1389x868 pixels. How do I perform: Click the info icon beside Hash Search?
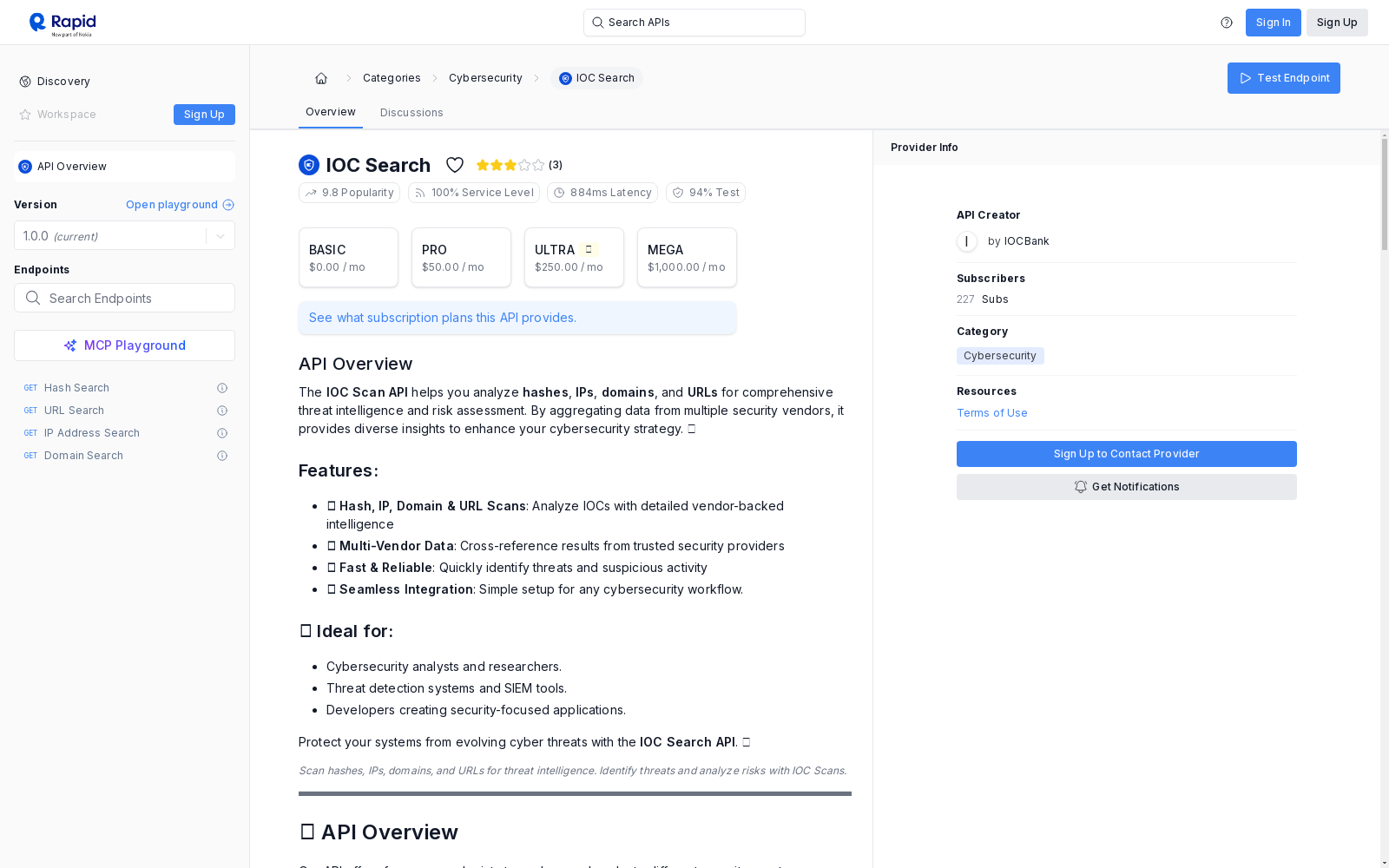[x=222, y=388]
